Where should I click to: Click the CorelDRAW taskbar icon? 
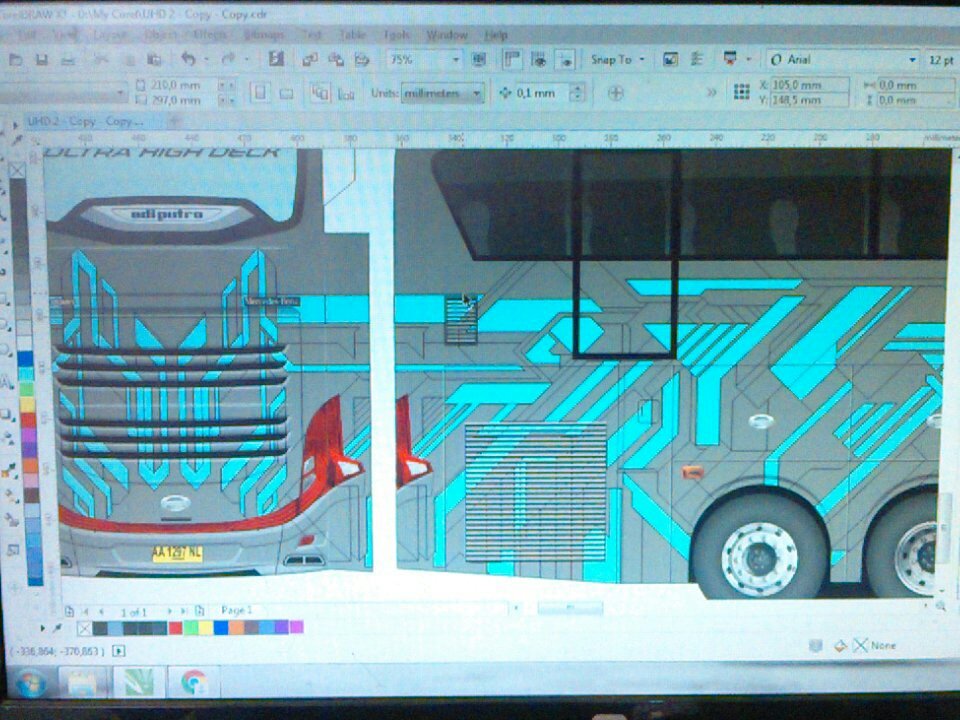[139, 681]
